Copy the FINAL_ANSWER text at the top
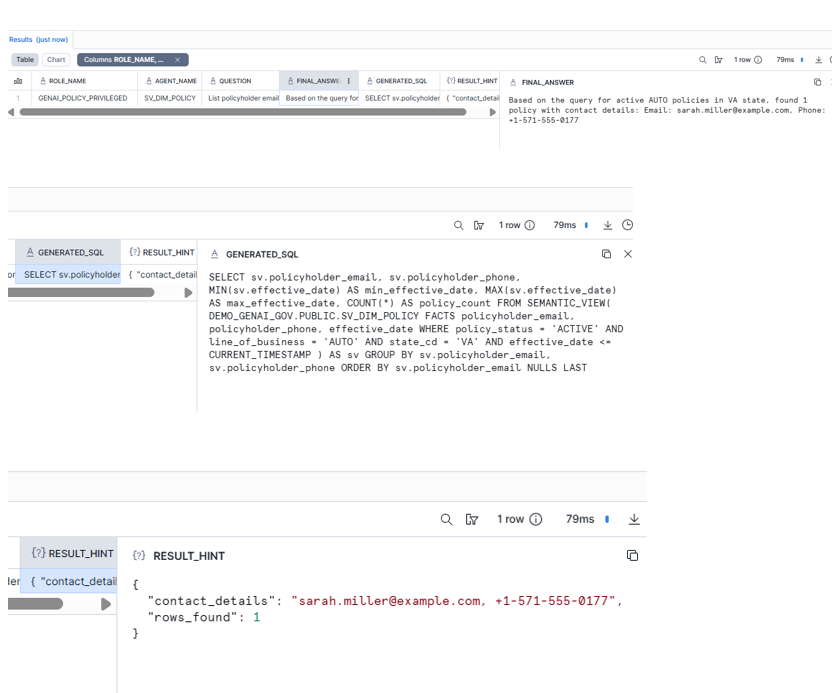832x693 pixels. [x=817, y=82]
